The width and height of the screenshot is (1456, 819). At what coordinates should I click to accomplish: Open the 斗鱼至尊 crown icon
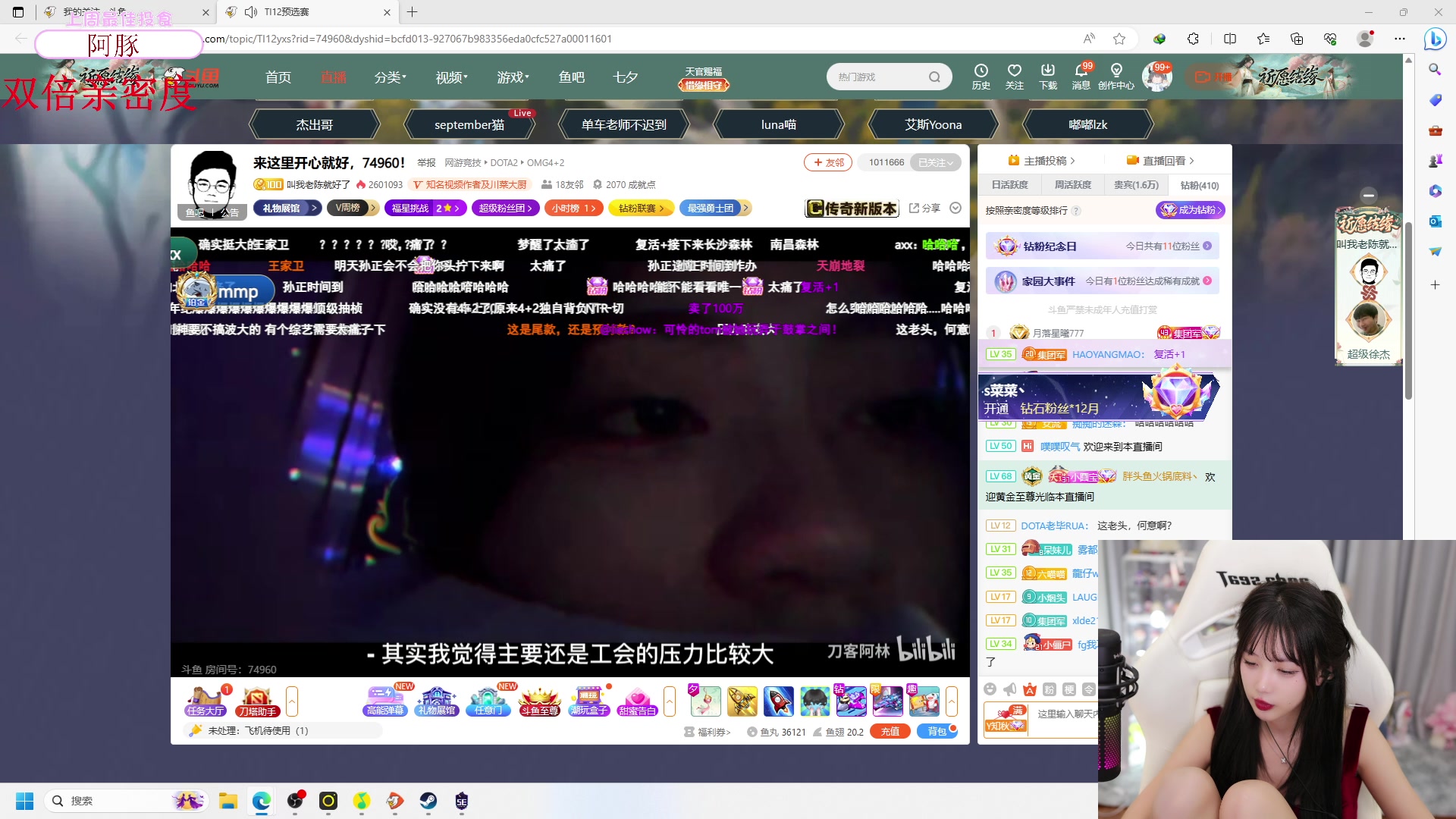tap(539, 701)
